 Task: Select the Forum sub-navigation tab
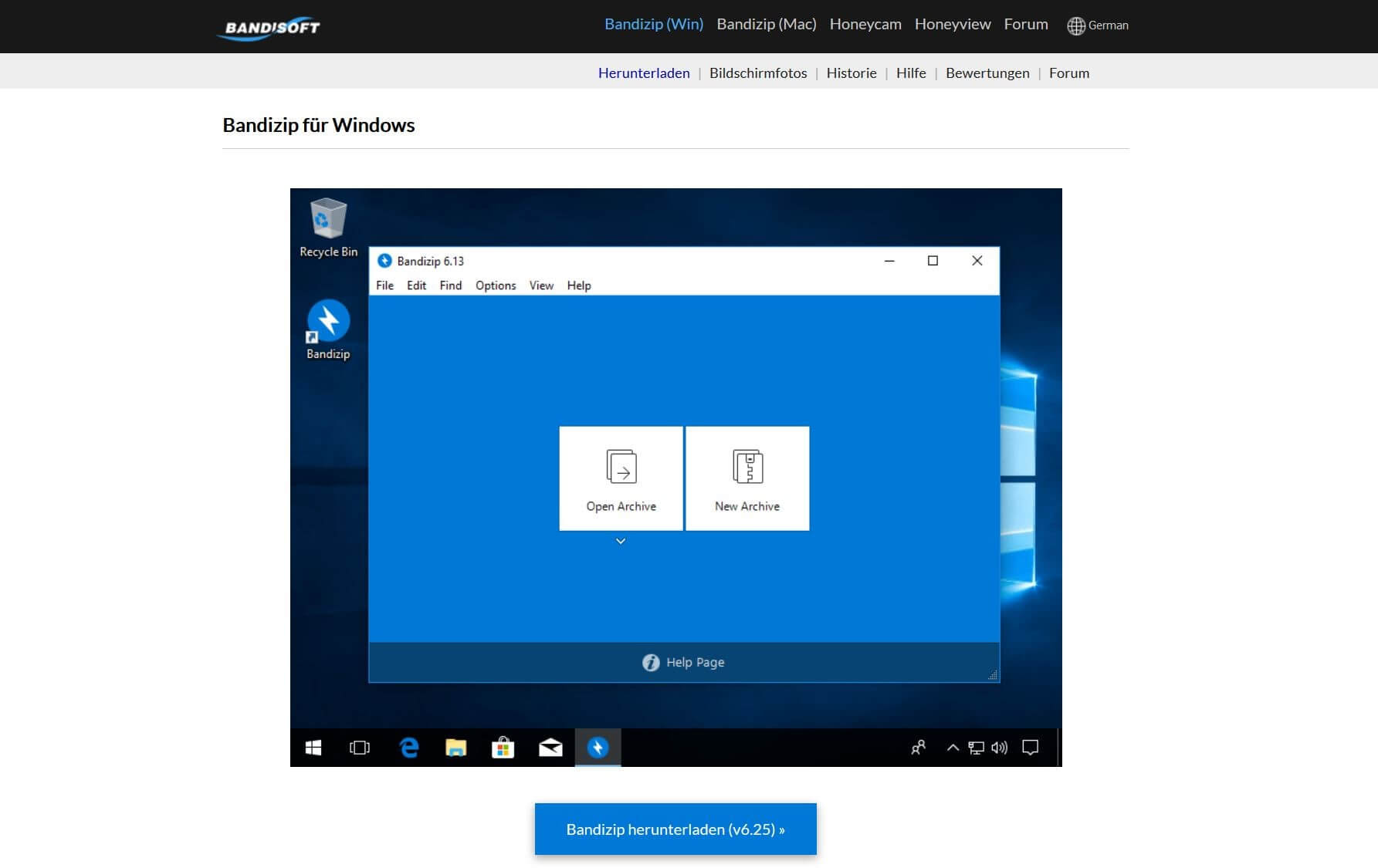[1069, 73]
